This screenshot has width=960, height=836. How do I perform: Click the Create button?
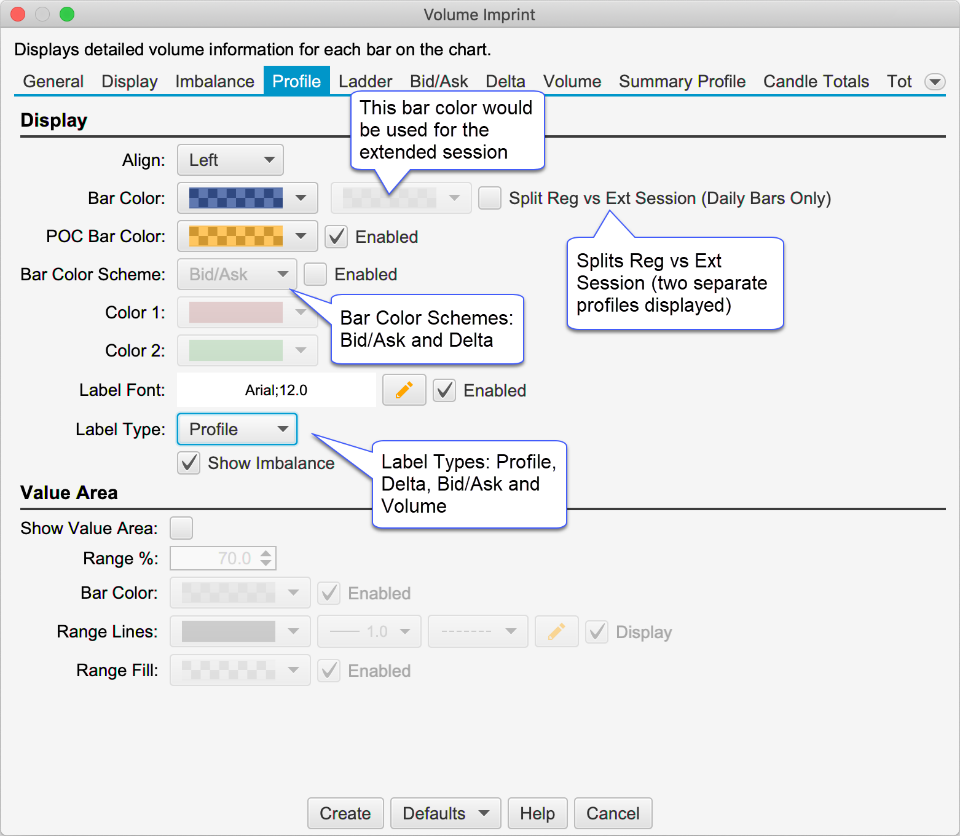pos(345,814)
